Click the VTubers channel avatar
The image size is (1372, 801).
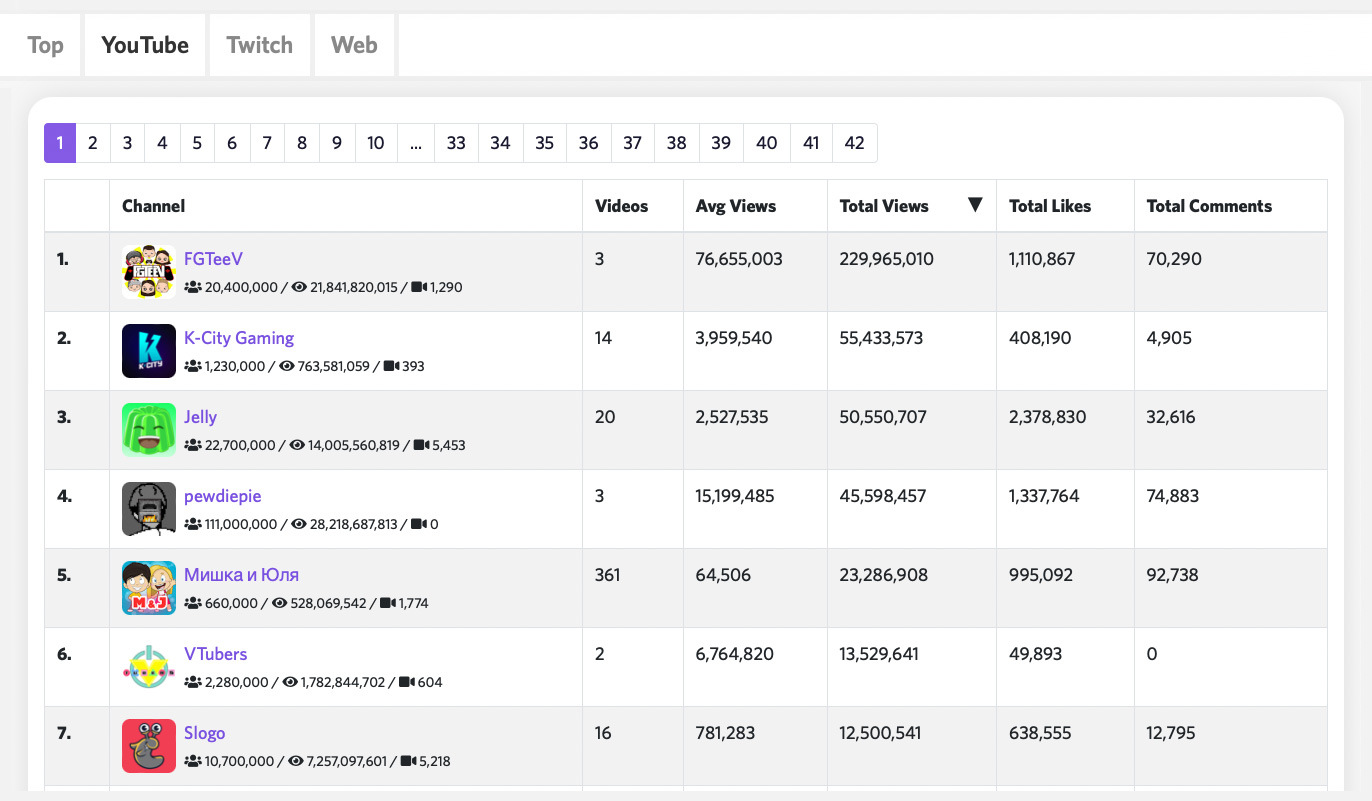coord(148,666)
